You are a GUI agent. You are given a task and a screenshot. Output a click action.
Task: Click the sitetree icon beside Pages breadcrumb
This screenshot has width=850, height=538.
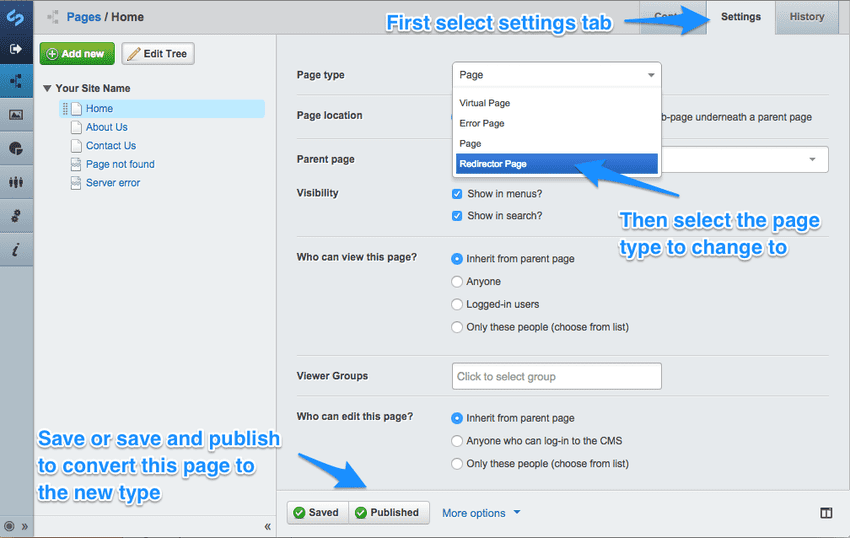coord(53,17)
